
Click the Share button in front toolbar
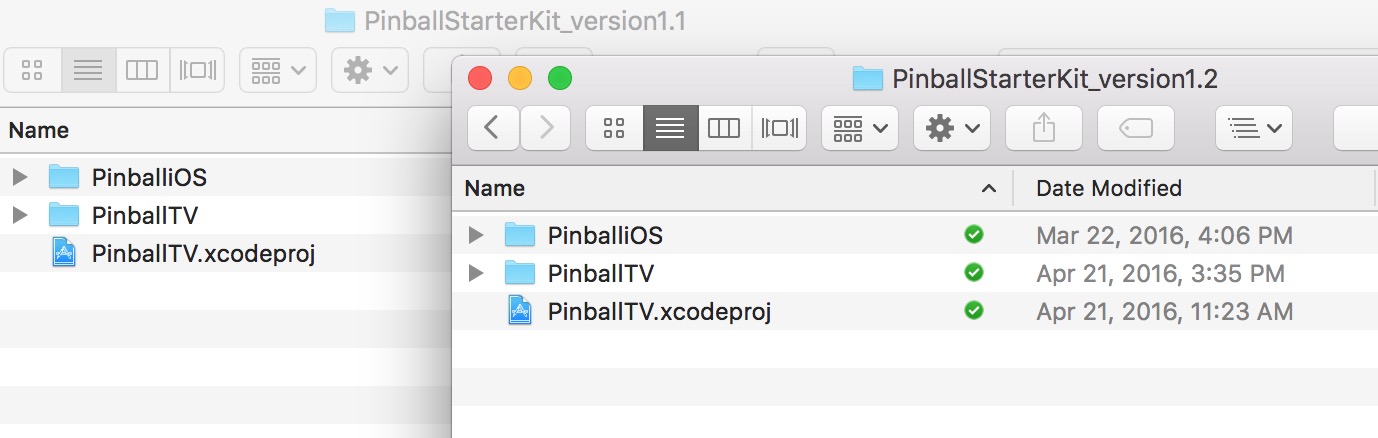point(1043,127)
